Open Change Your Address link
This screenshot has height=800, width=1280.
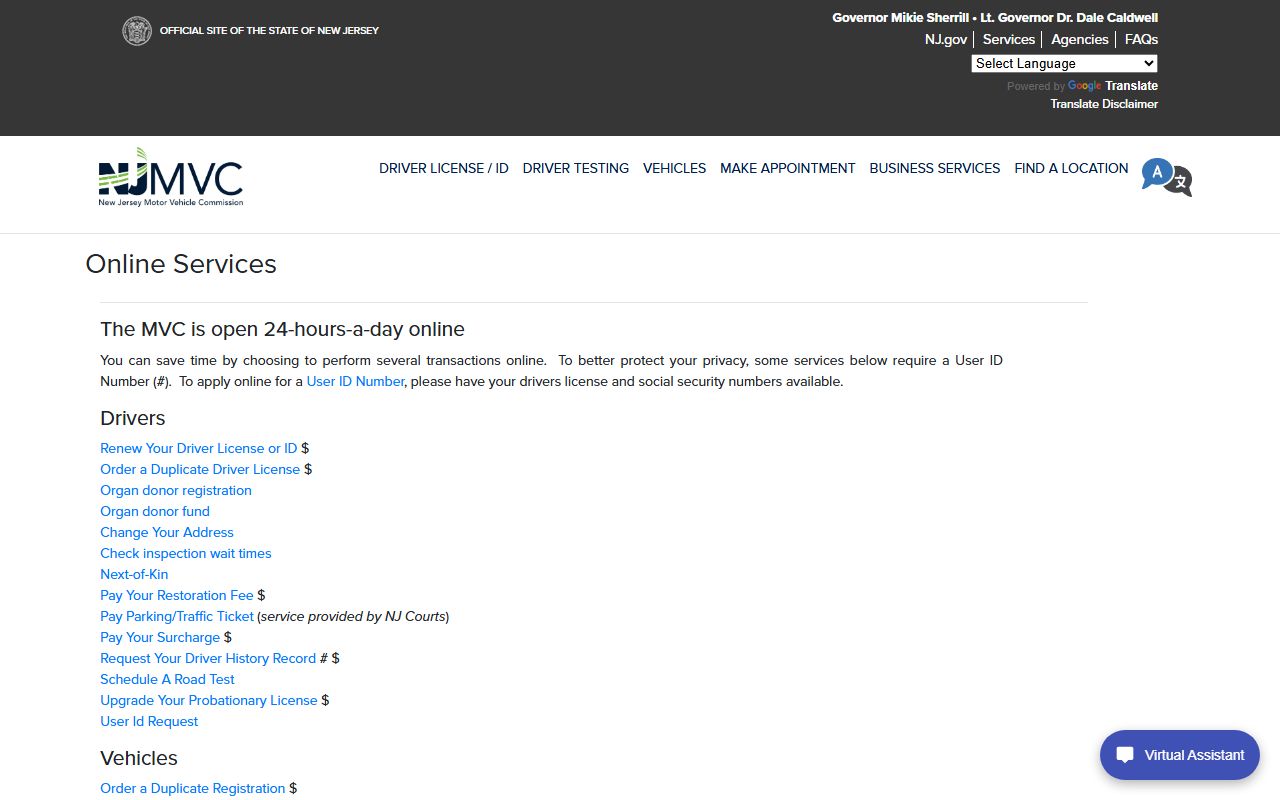[167, 532]
